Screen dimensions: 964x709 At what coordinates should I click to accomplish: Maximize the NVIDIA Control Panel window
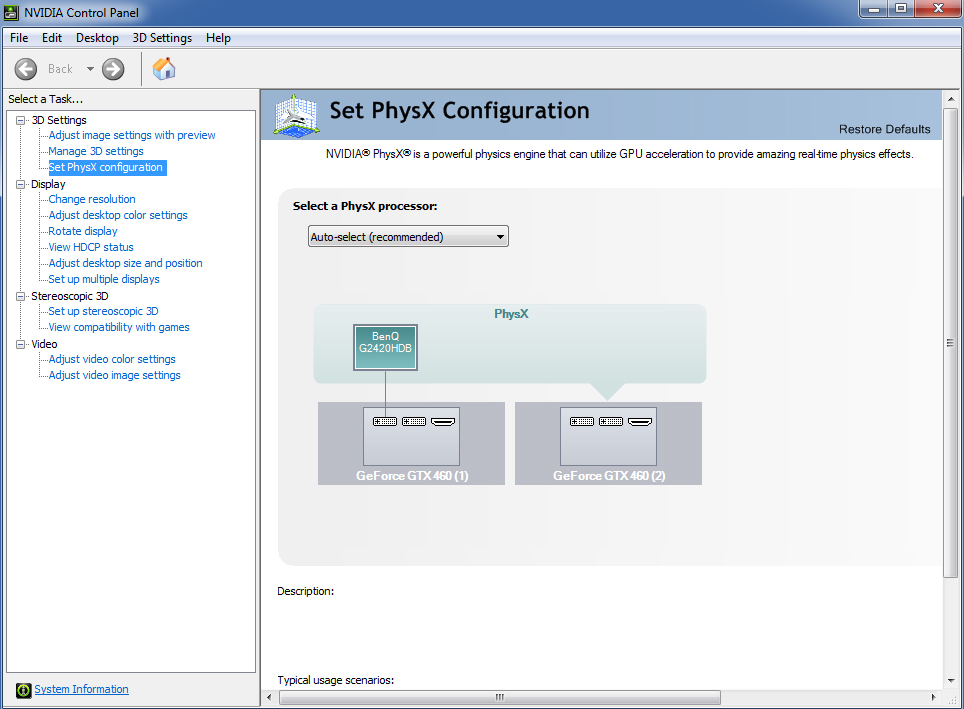(x=901, y=9)
